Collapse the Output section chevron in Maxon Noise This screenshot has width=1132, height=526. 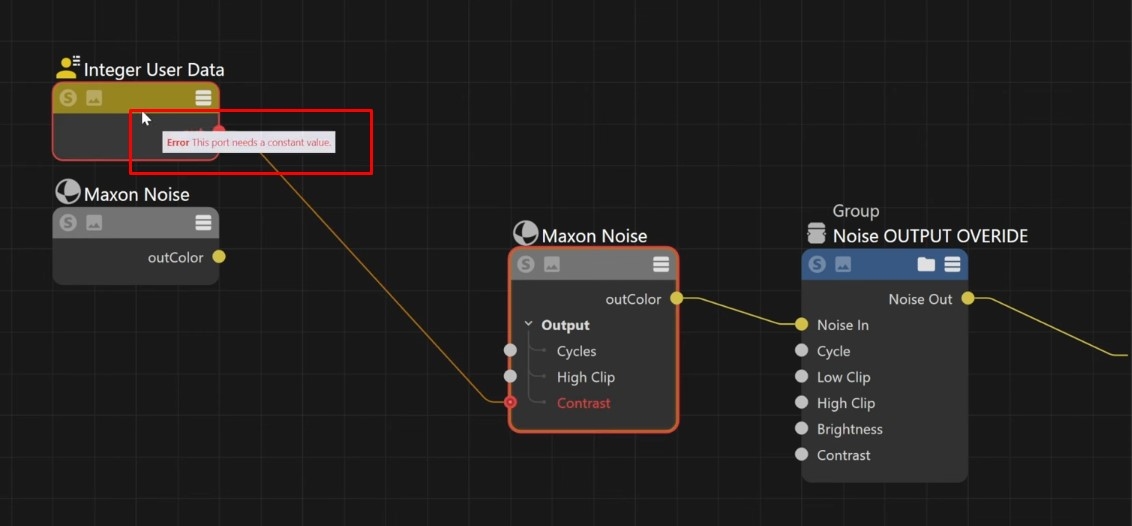tap(529, 325)
